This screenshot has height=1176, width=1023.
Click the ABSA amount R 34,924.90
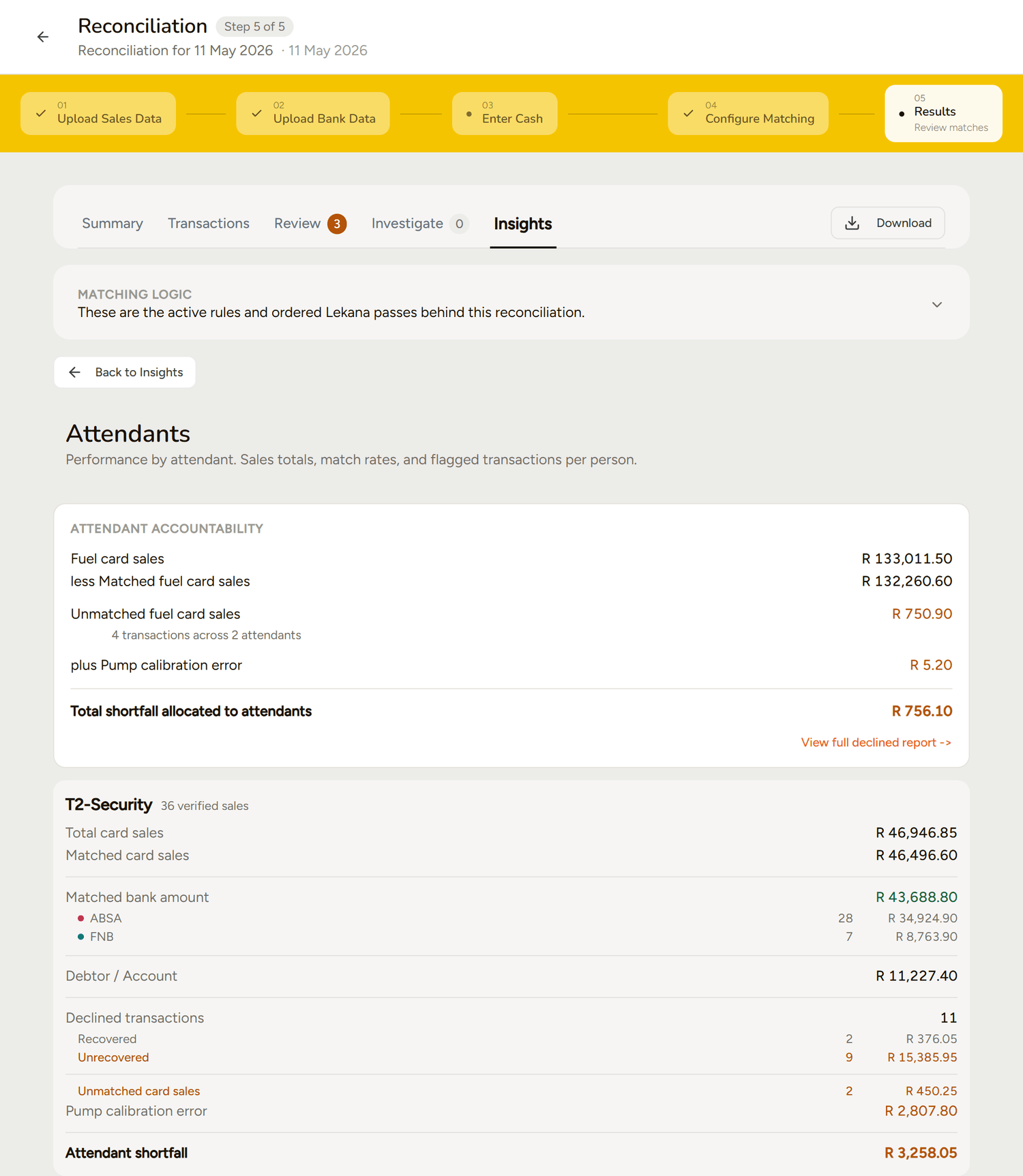[922, 918]
